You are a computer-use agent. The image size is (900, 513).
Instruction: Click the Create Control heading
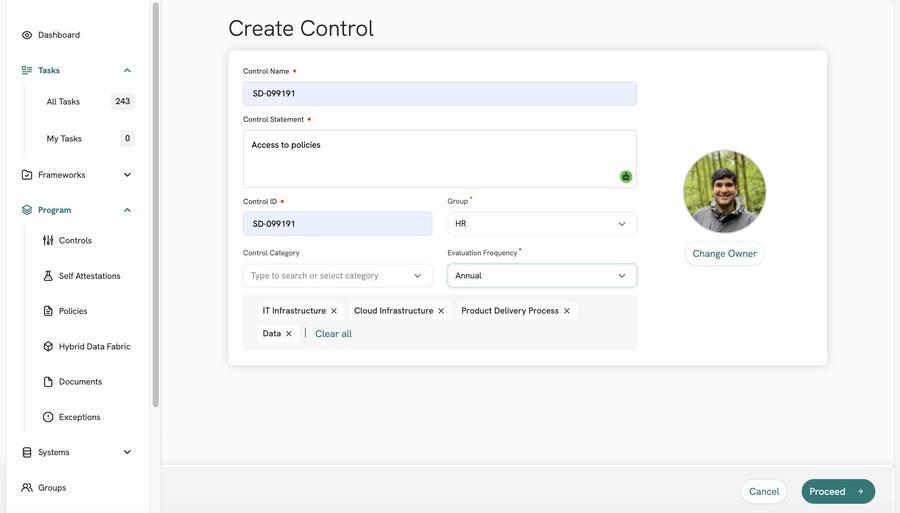(301, 29)
